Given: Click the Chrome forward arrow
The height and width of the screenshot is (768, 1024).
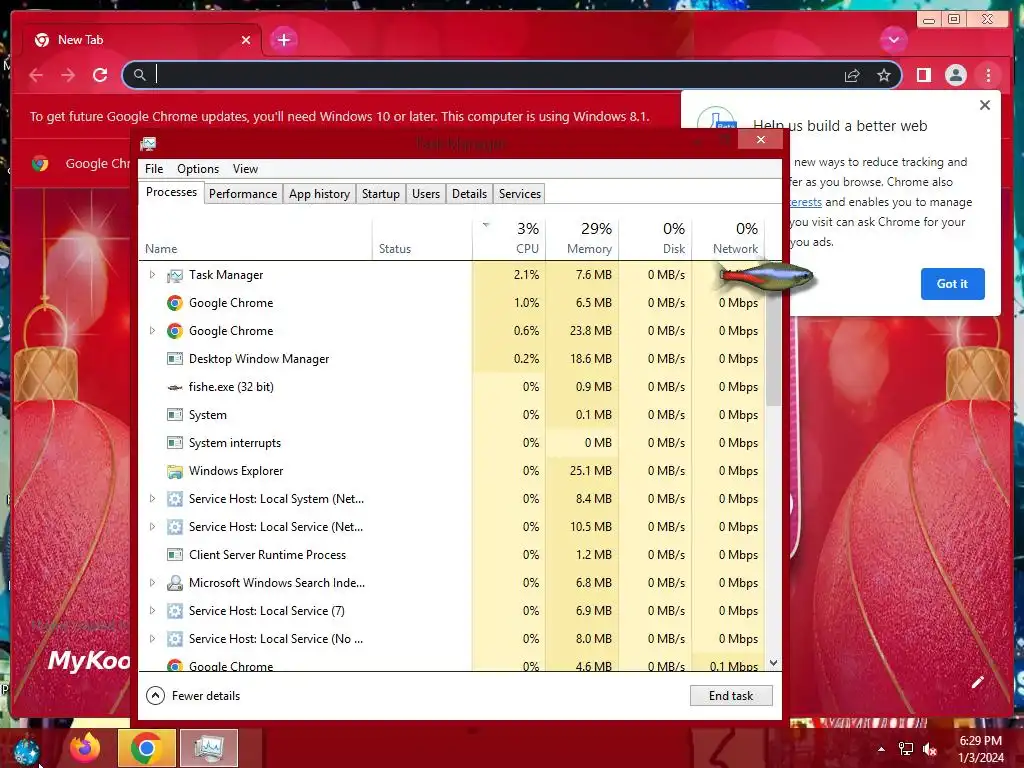Looking at the screenshot, I should click(x=68, y=75).
